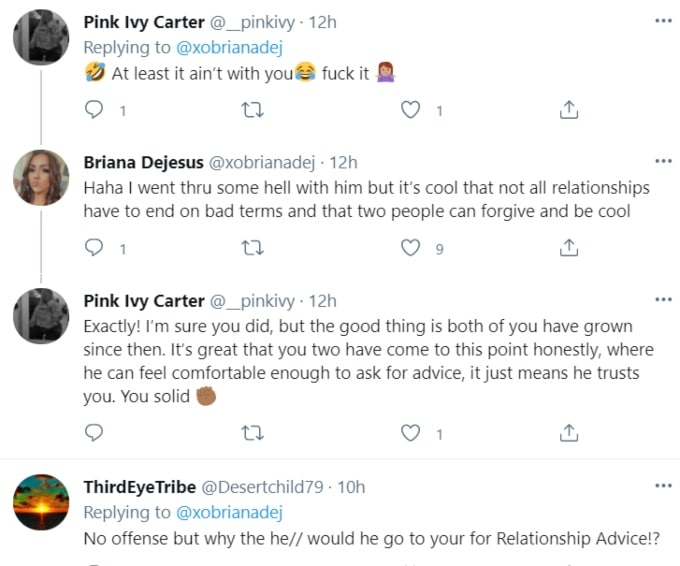Screen dimensions: 680x566
Task: Retweet Briana Dejesus's tweet
Action: [x=254, y=247]
